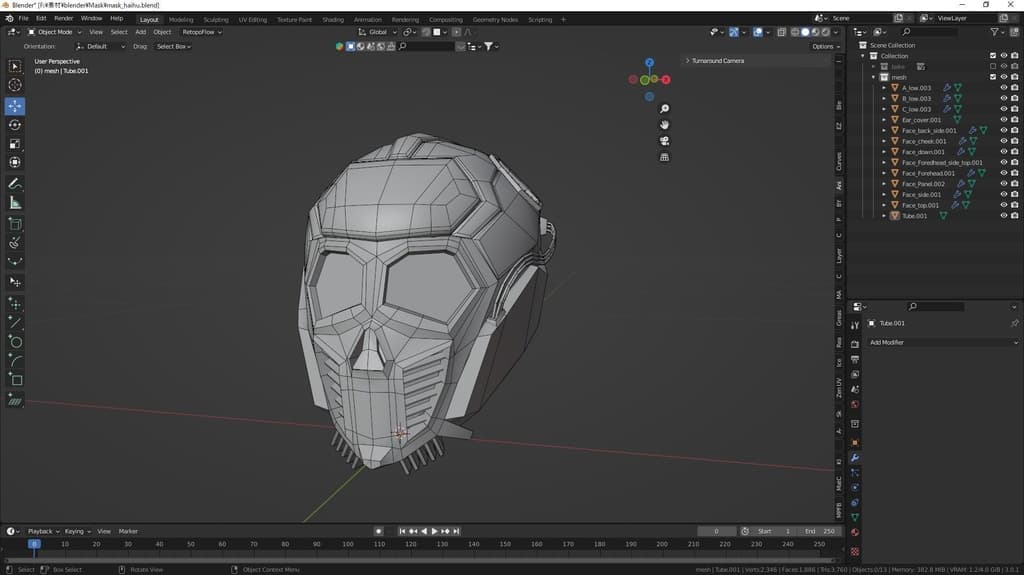This screenshot has width=1024, height=575.
Task: Activate the Scale tool
Action: 15,144
